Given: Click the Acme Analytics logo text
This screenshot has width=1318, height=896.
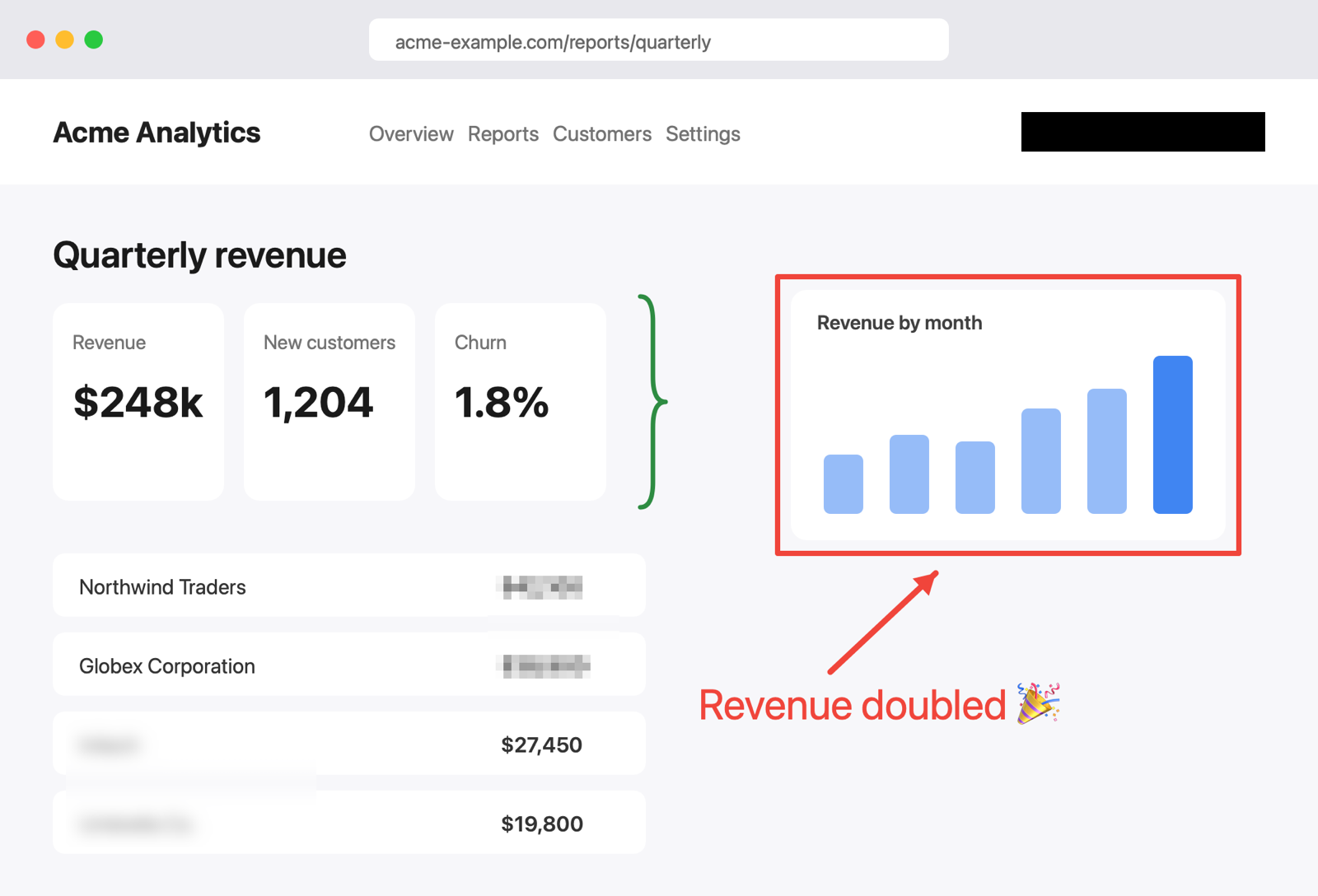Looking at the screenshot, I should [157, 133].
